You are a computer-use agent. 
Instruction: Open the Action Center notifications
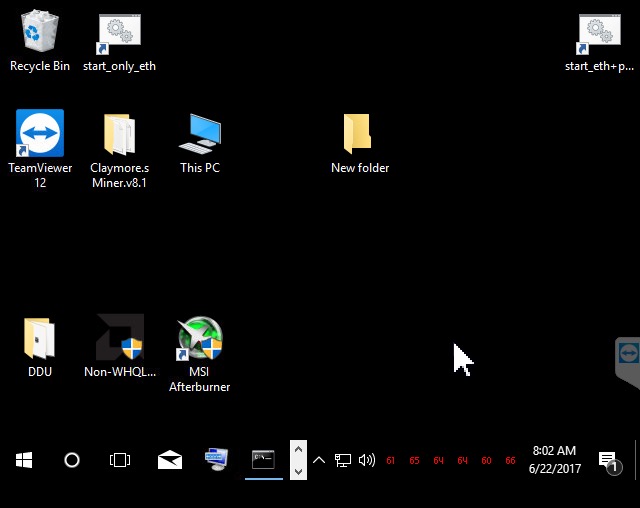click(x=608, y=460)
